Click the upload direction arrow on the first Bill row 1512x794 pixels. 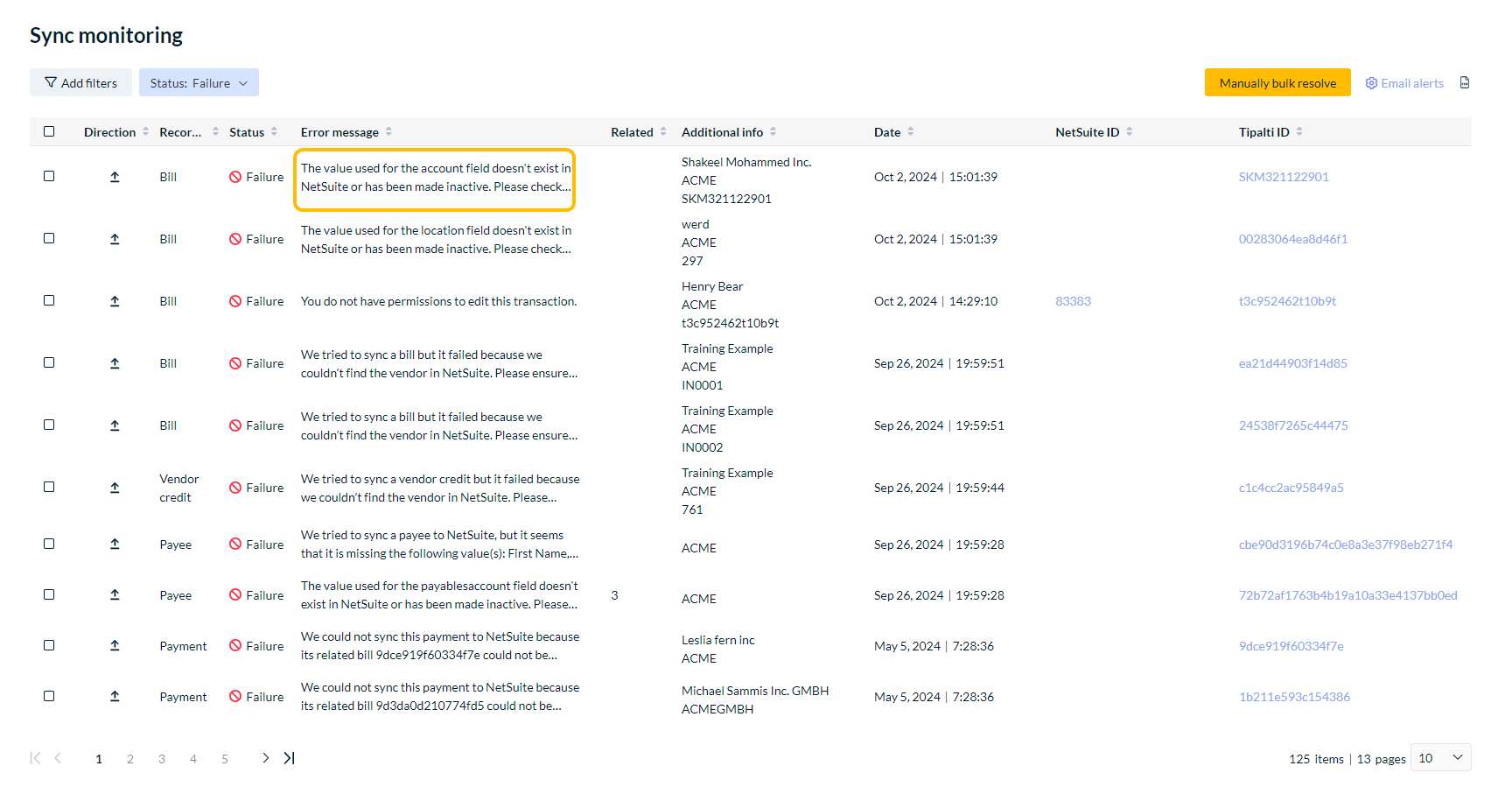tap(115, 176)
